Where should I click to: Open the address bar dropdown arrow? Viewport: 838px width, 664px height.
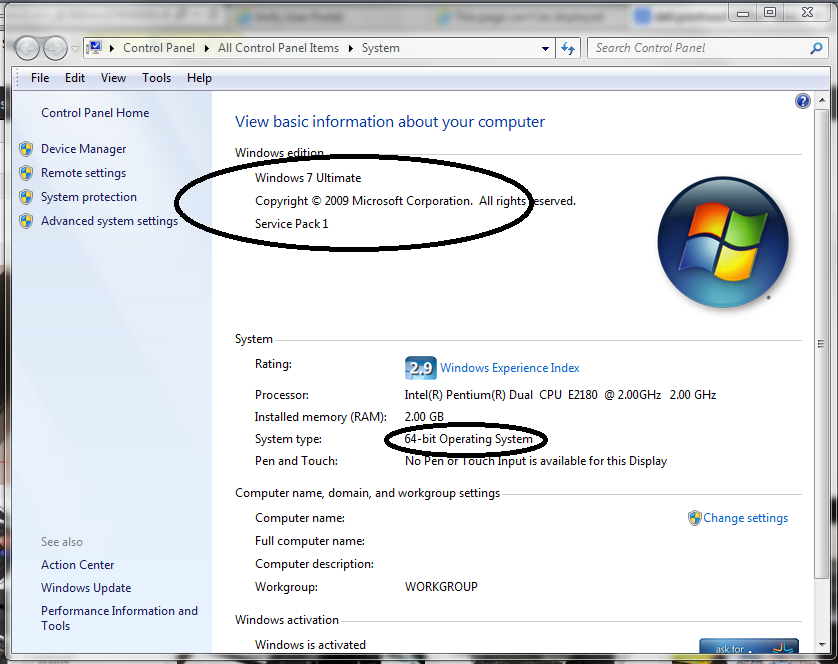point(545,47)
